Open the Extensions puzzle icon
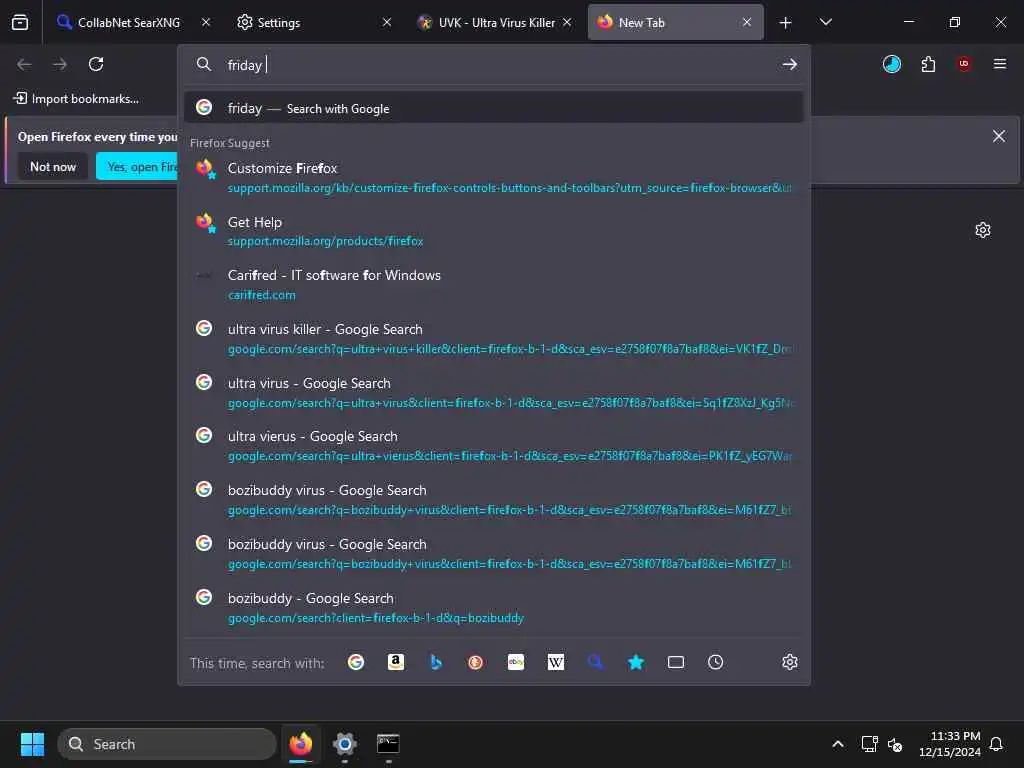This screenshot has width=1024, height=768. click(x=928, y=64)
